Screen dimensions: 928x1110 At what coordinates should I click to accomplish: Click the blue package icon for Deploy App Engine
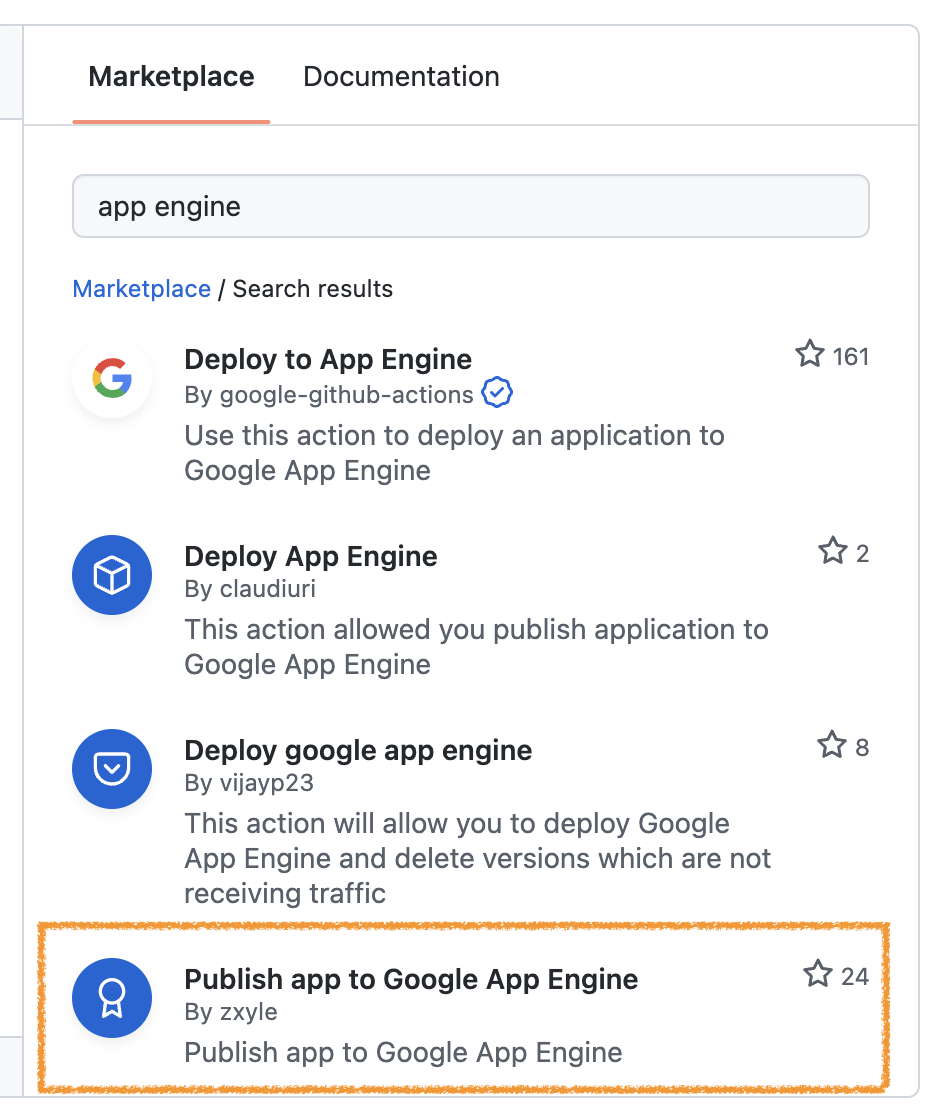(112, 575)
